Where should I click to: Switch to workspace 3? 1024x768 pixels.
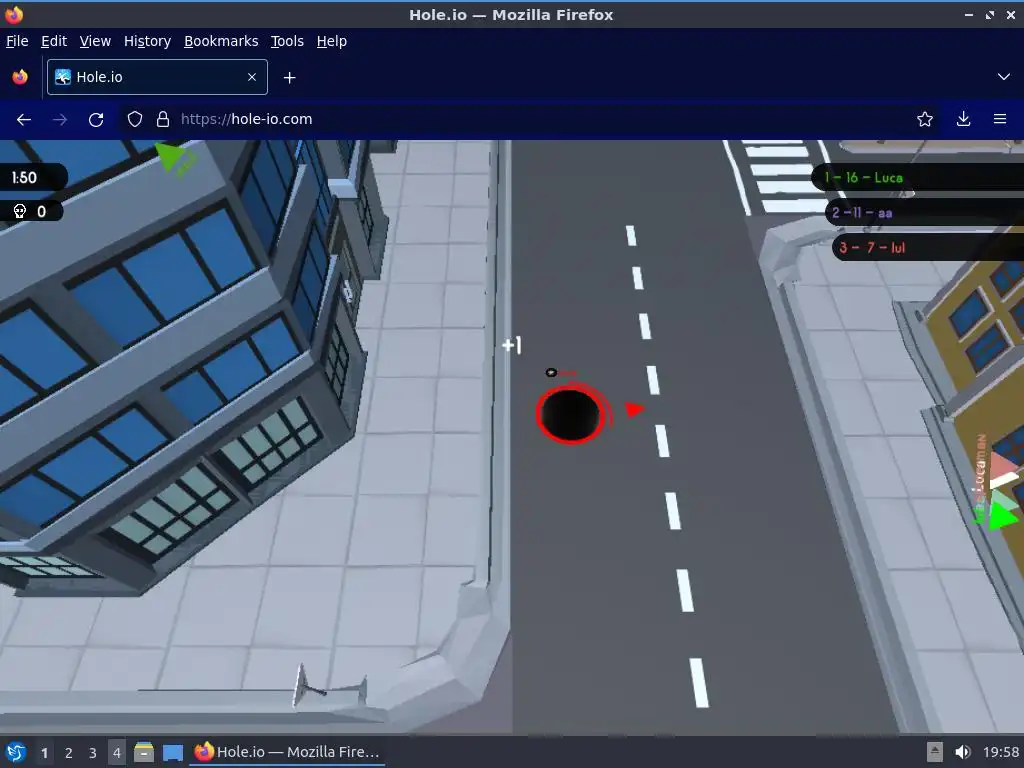(x=93, y=752)
